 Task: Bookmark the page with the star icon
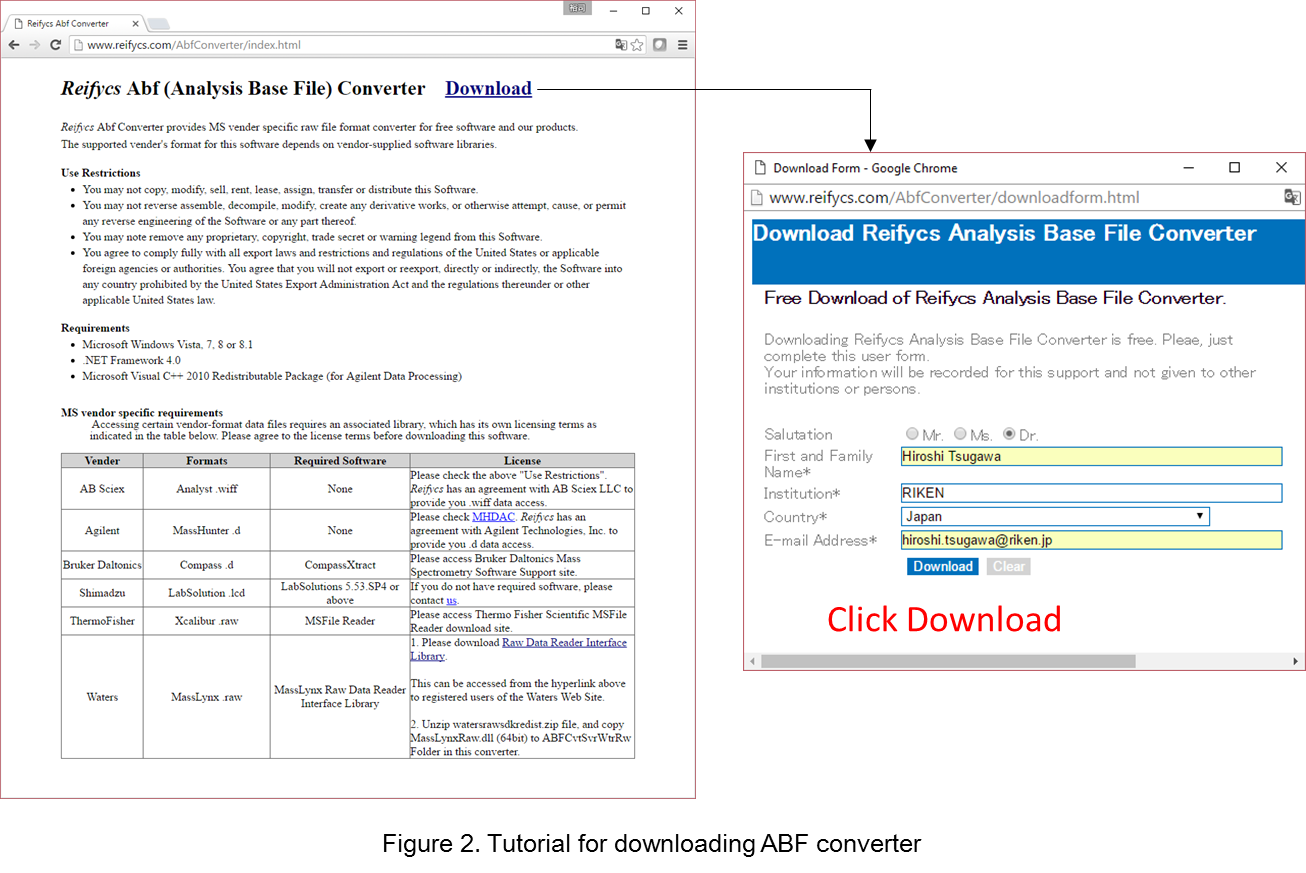point(637,45)
